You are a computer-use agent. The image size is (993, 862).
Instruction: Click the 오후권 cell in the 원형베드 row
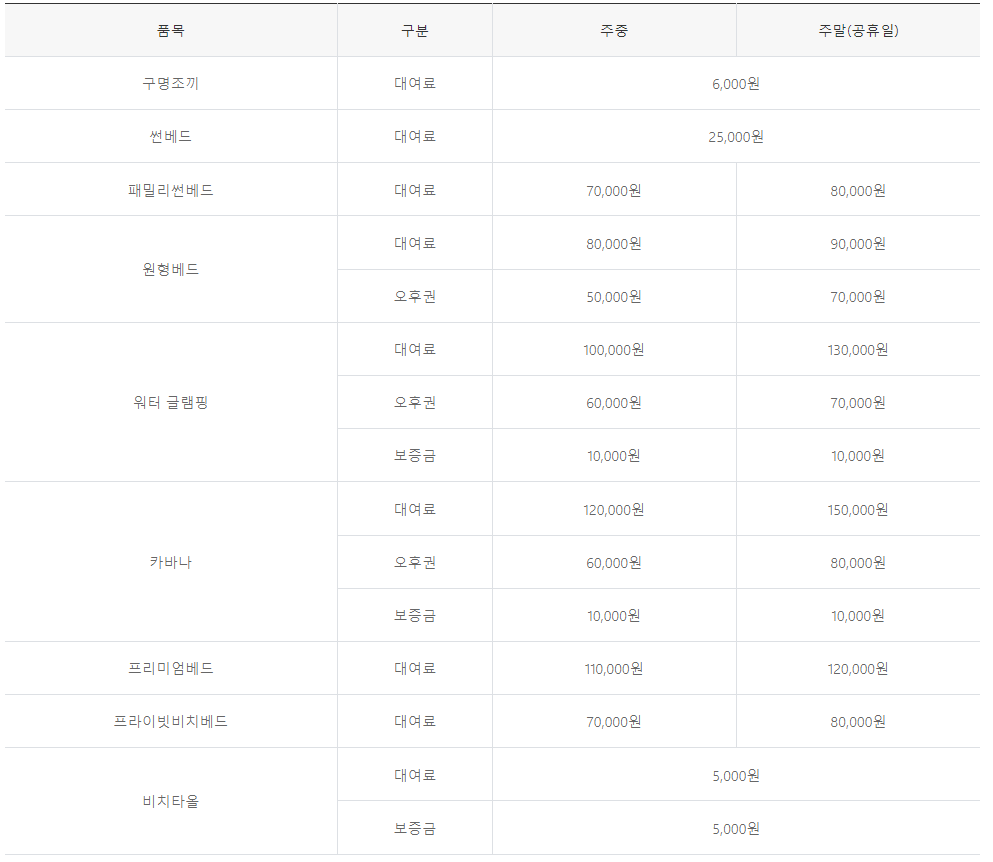click(415, 296)
